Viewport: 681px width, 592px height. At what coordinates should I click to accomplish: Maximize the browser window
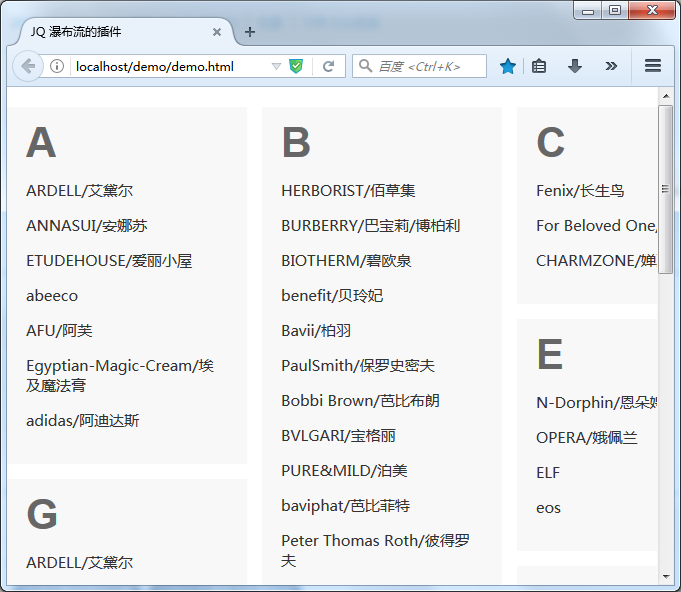615,10
